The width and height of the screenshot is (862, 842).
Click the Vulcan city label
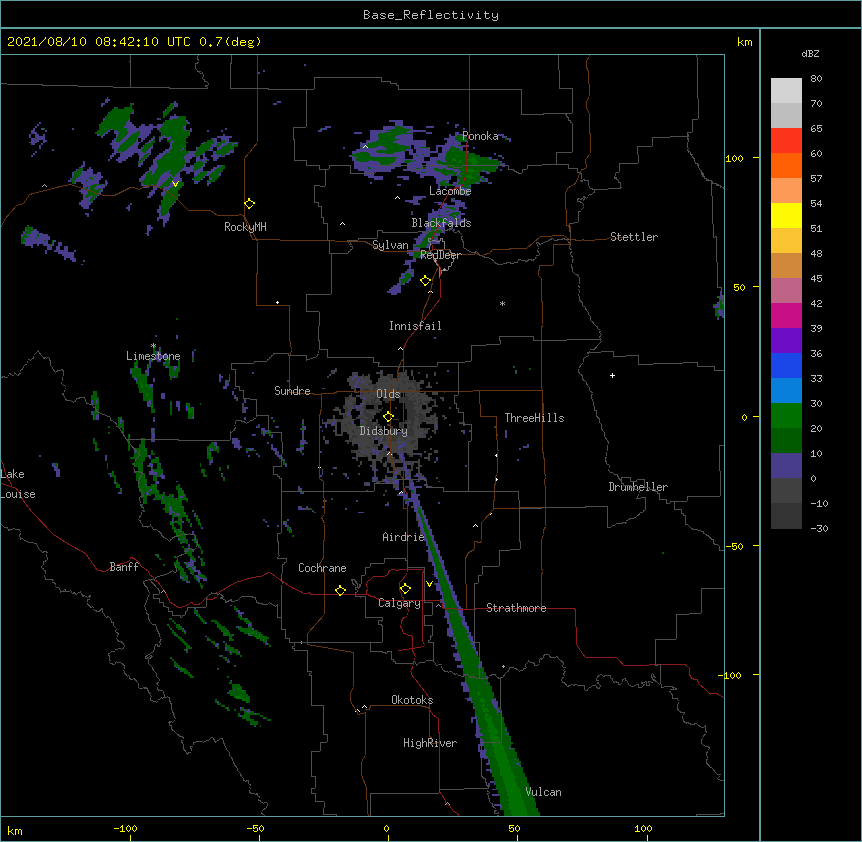544,792
